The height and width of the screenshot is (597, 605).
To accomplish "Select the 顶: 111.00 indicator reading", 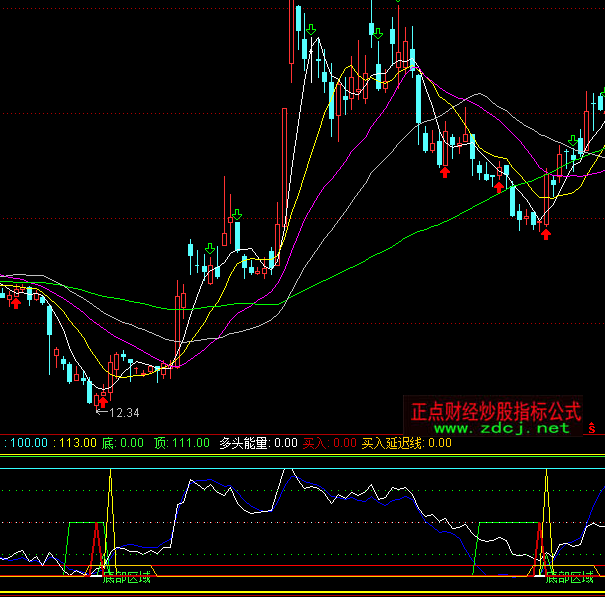I will pos(181,442).
